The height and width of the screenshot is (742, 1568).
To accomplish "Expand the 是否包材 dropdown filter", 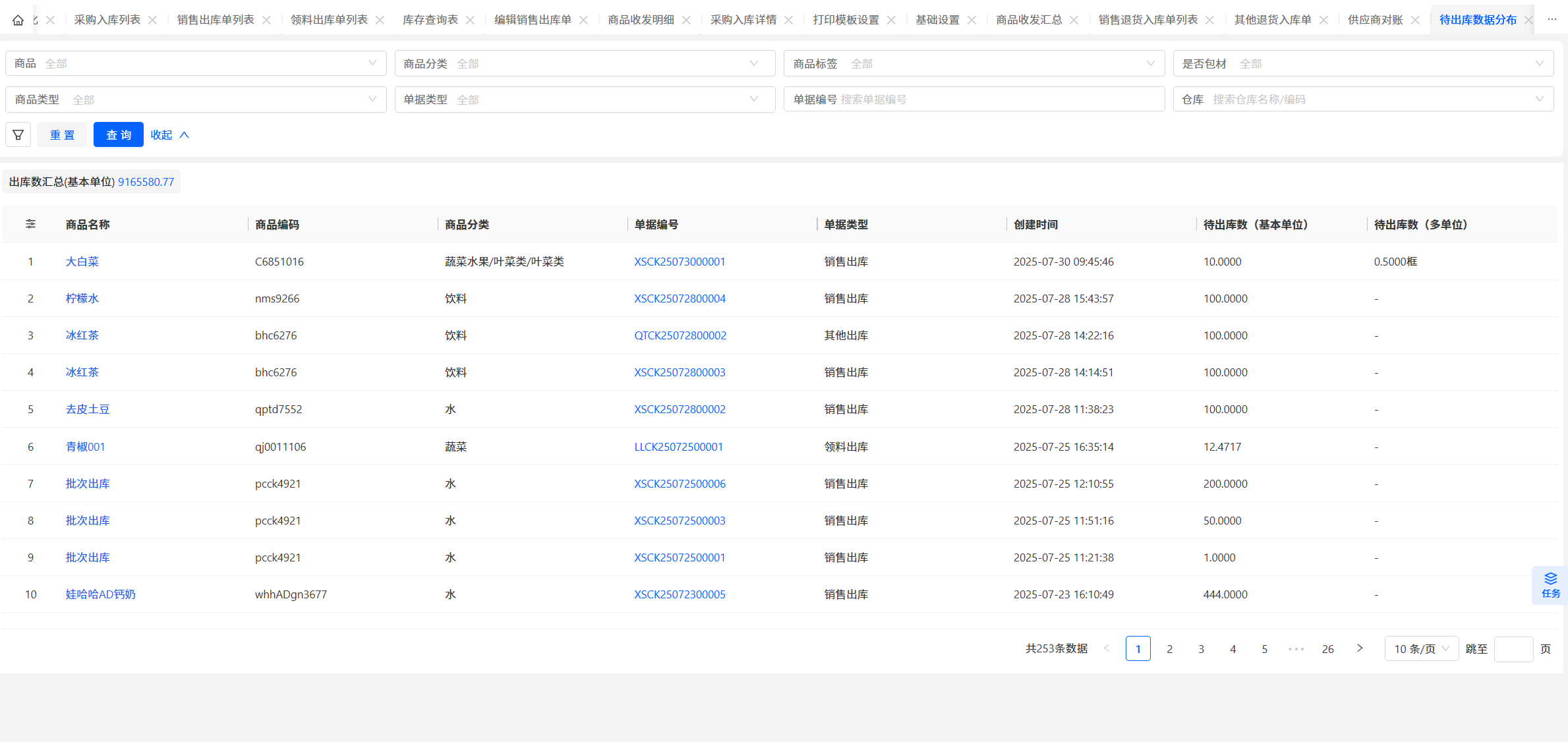I will coord(1363,63).
